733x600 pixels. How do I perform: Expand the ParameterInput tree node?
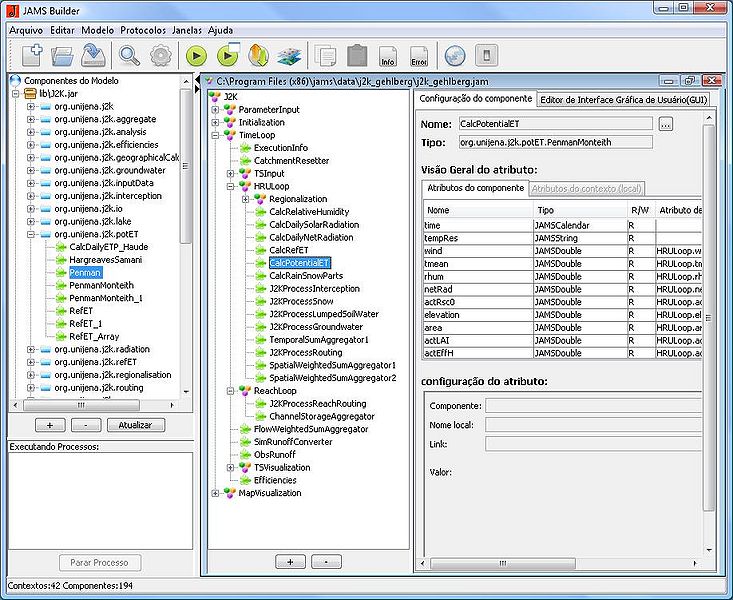216,109
